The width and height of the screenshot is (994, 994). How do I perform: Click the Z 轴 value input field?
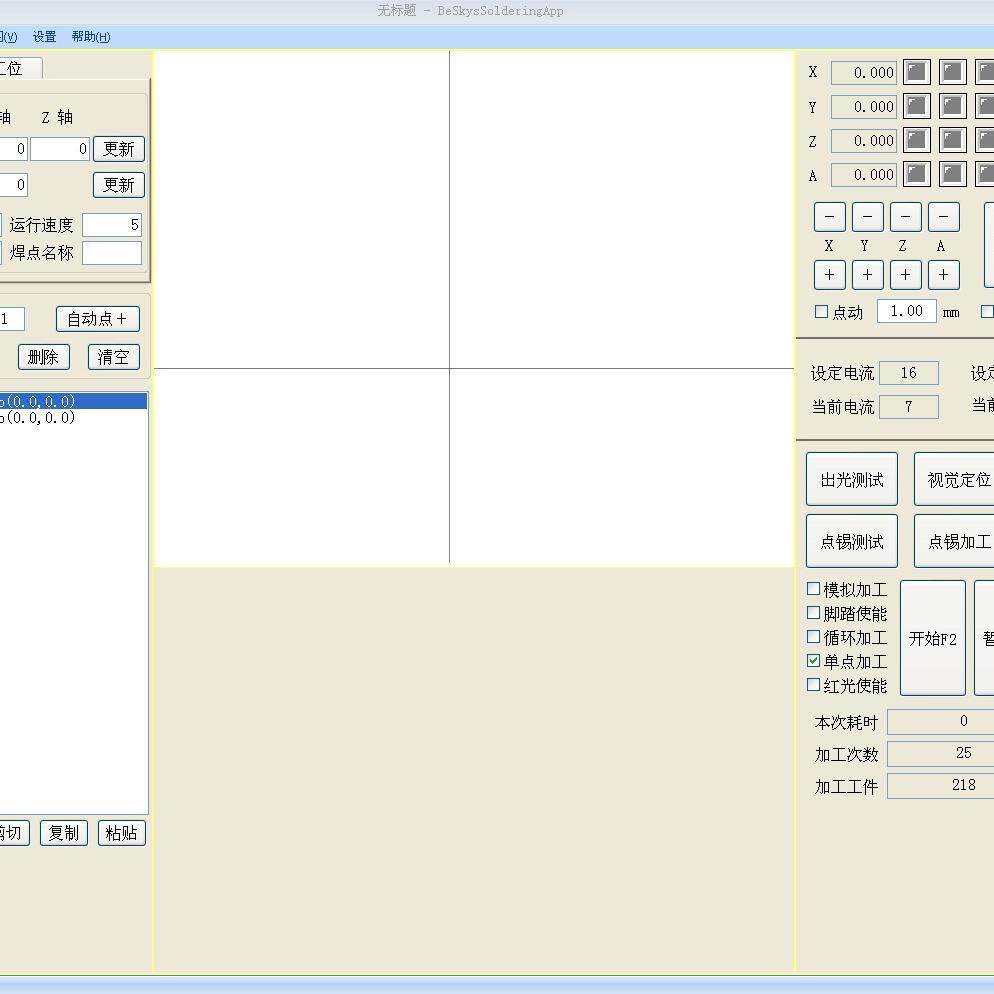click(60, 149)
